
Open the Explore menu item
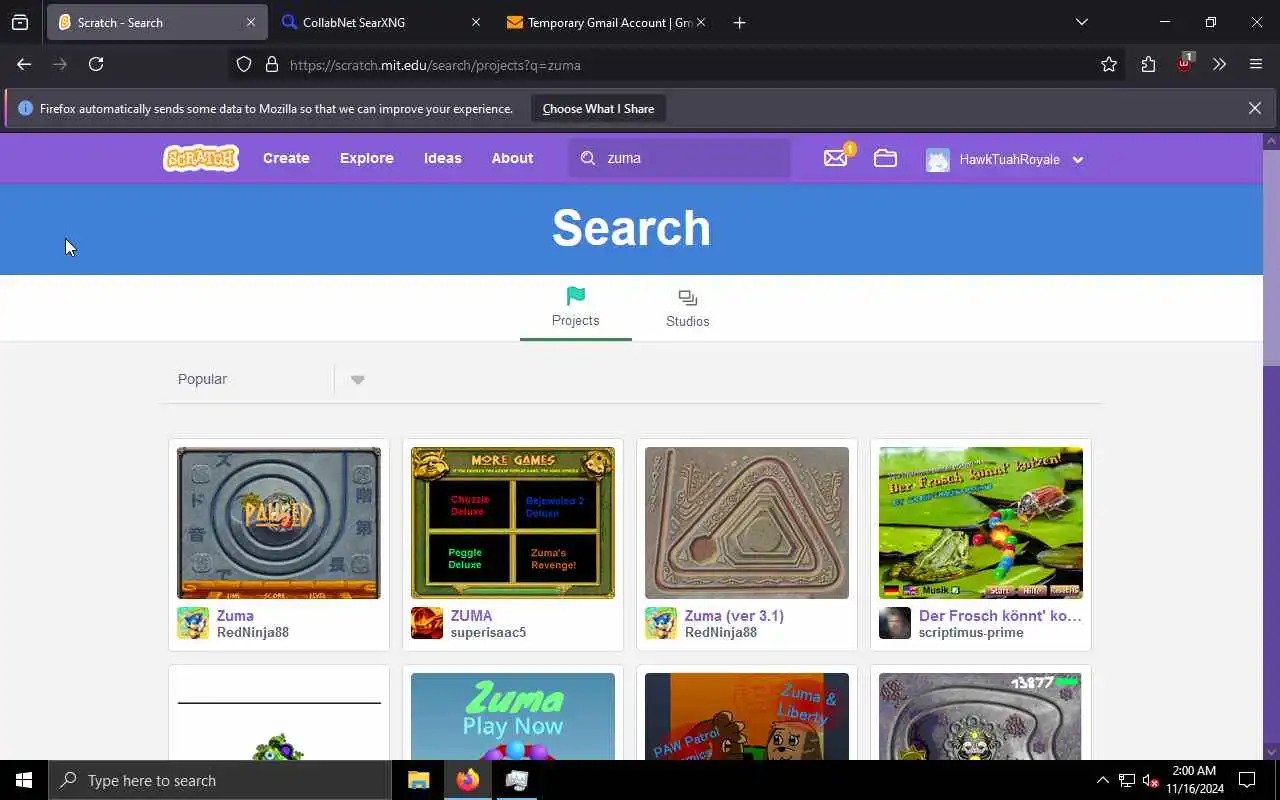coord(367,158)
